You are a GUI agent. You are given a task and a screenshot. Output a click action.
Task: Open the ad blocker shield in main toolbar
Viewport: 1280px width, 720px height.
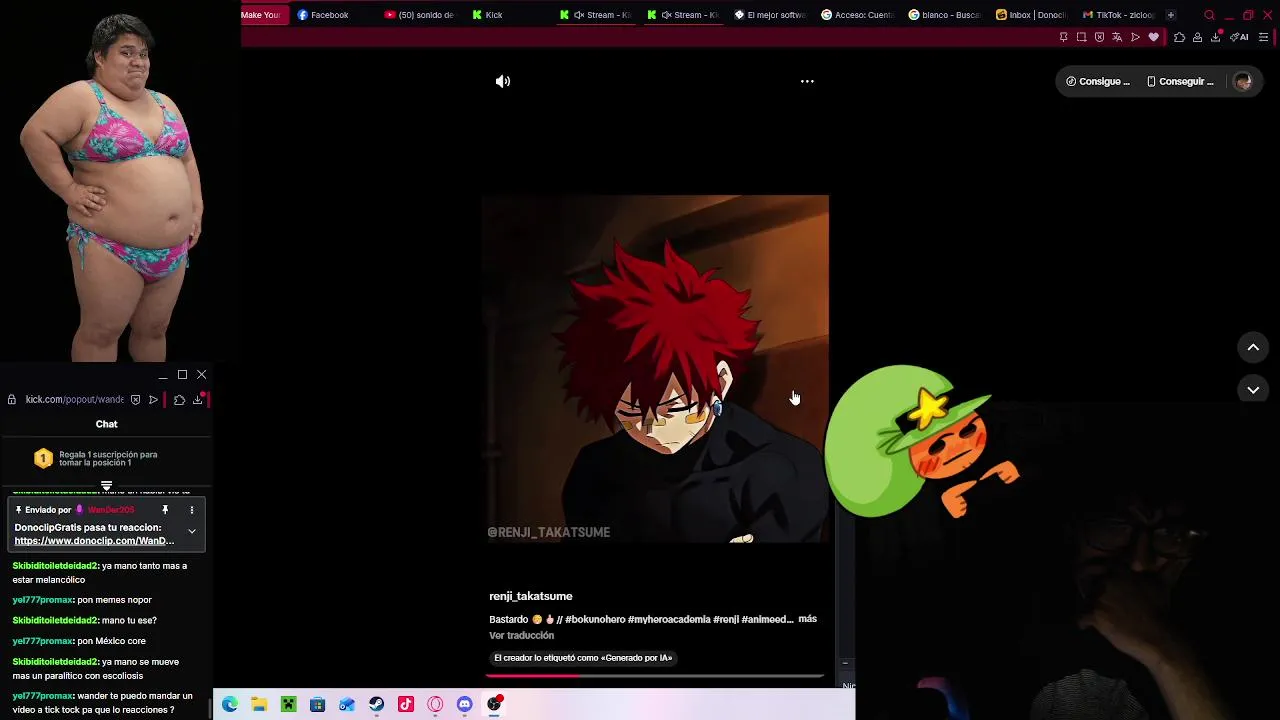[x=1099, y=37]
